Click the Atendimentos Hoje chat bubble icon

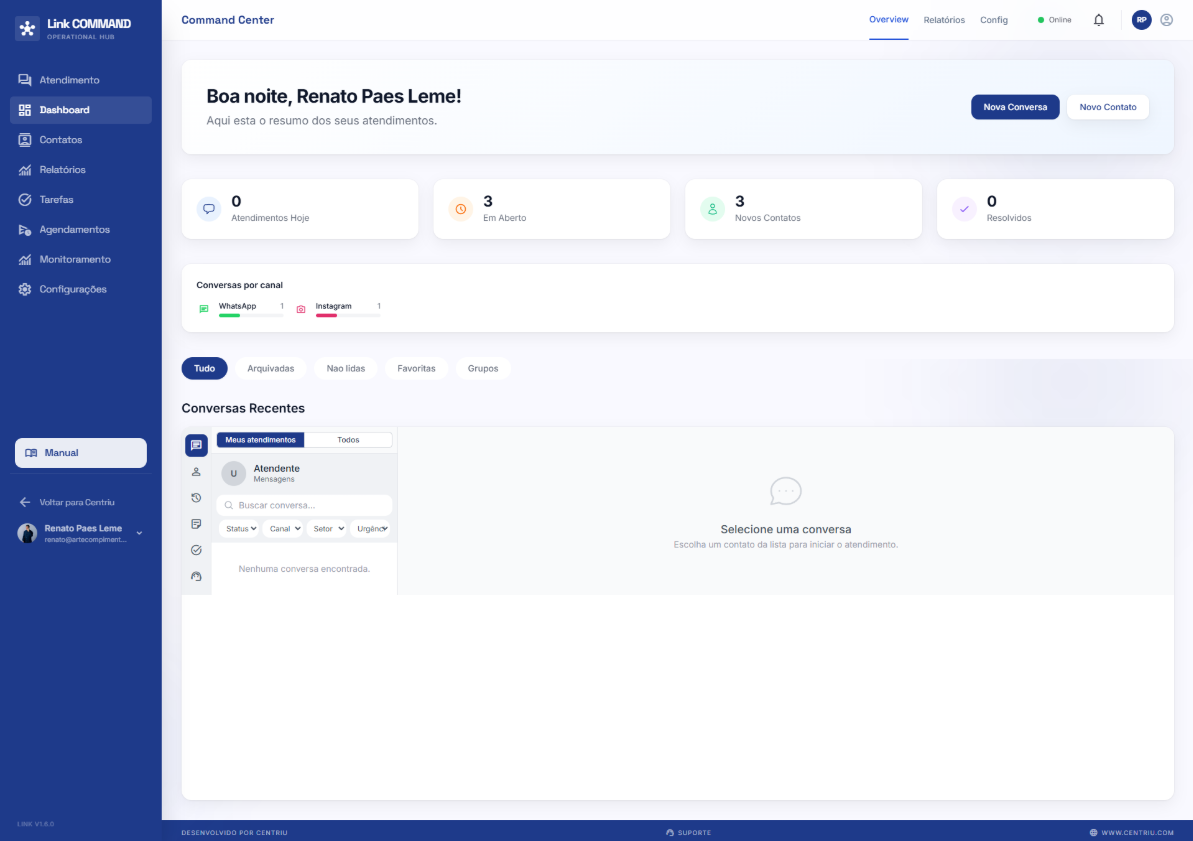[208, 209]
